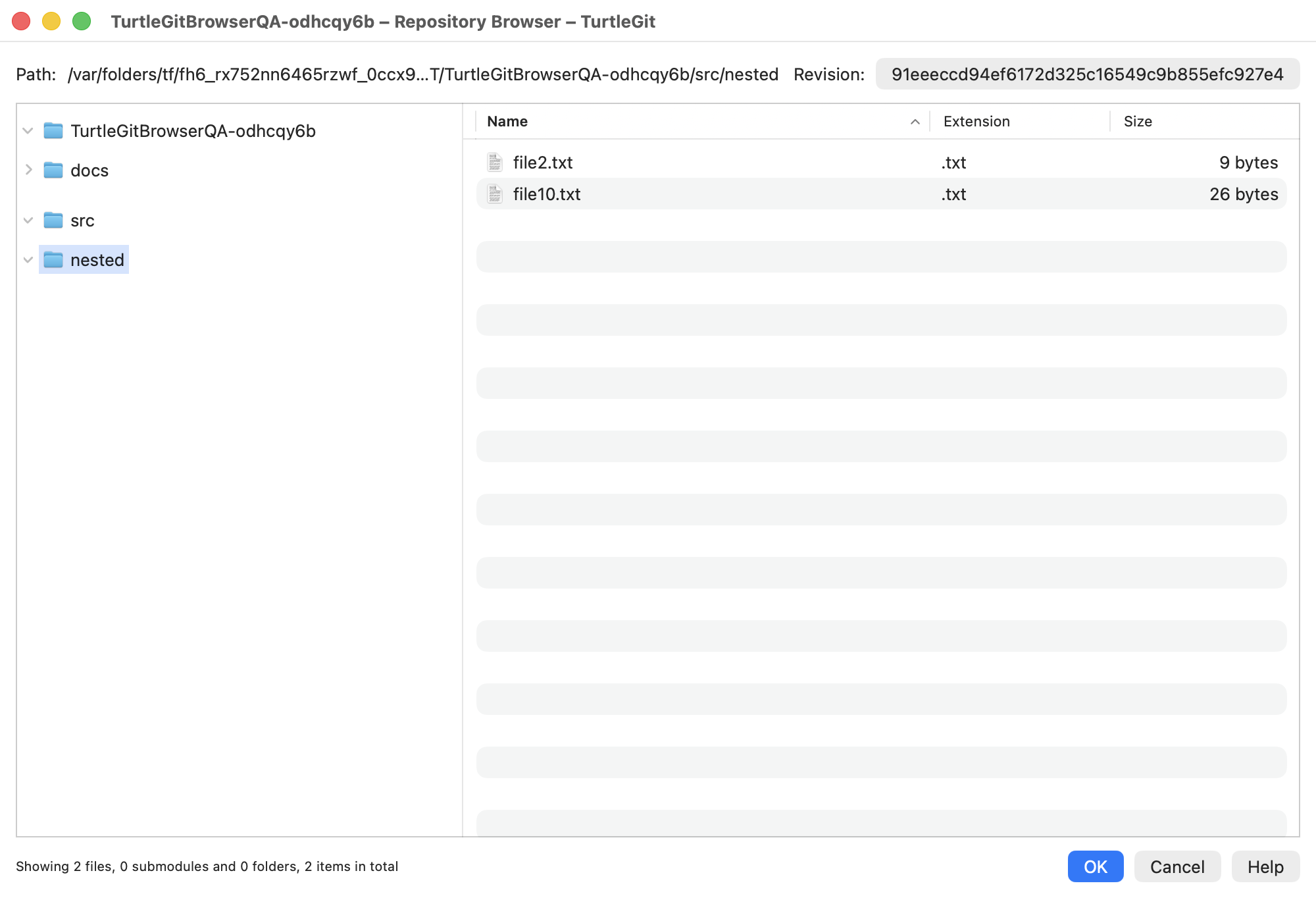Collapse the nested folder chevron
The height and width of the screenshot is (898, 1316).
28,260
